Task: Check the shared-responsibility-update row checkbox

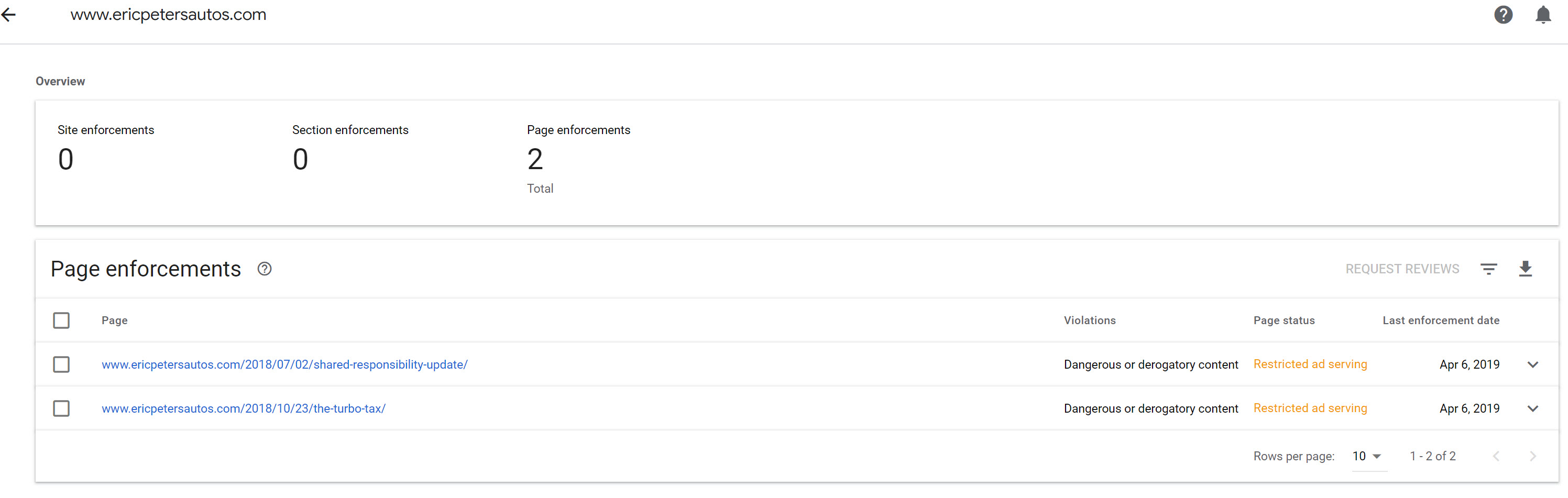Action: coord(61,364)
